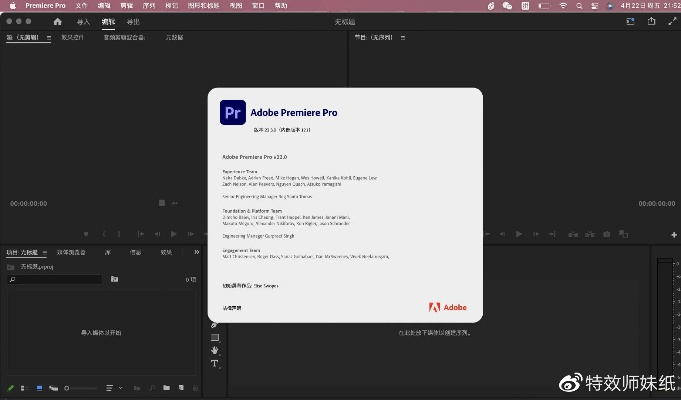This screenshot has height=400, width=681.
Task: Open the 文件 menu in the menu bar
Action: pos(81,5)
